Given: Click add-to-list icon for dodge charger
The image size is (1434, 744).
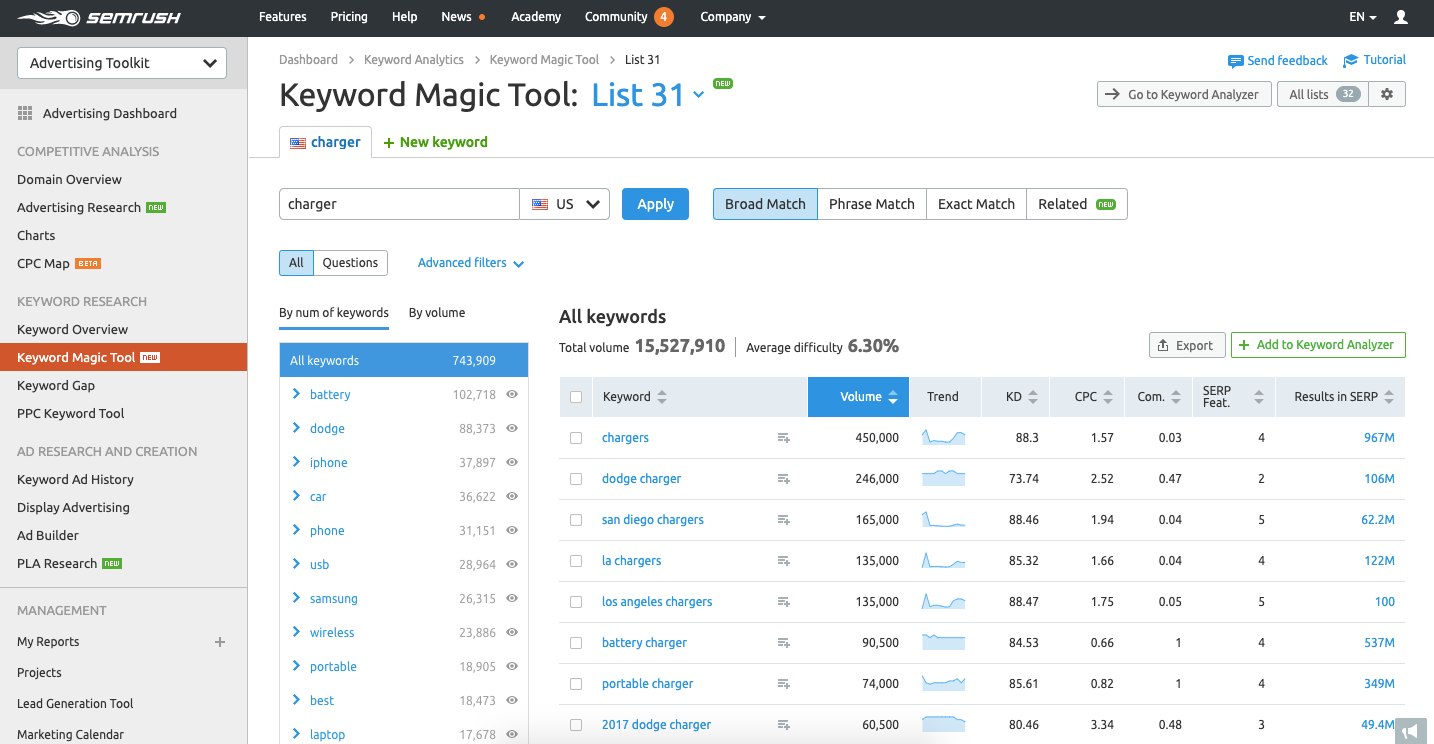Looking at the screenshot, I should tap(784, 479).
